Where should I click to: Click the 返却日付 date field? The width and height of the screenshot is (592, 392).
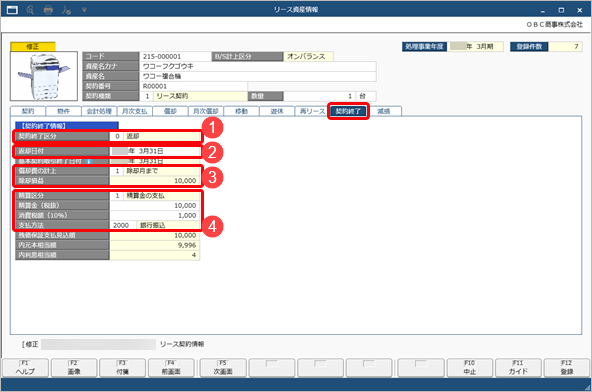155,151
